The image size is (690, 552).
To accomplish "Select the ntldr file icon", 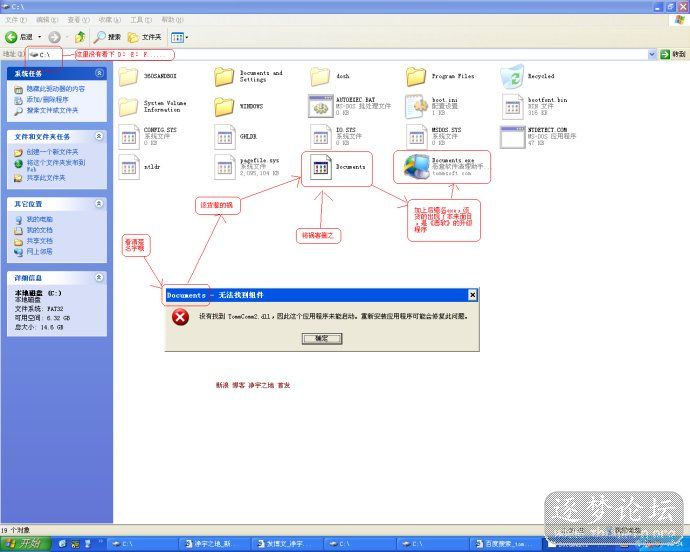I will 128,167.
